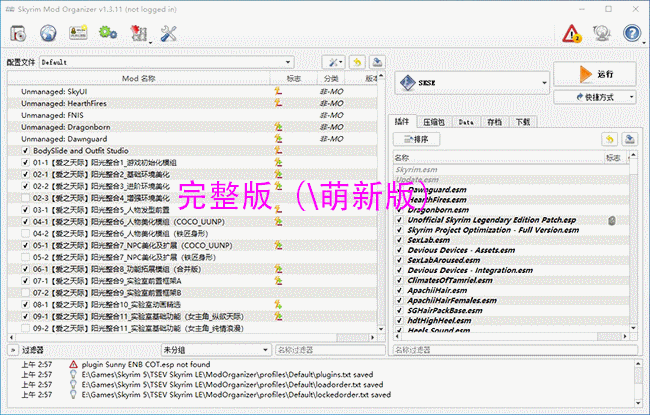Sort by category column header
650x415 pixels.
coord(331,78)
